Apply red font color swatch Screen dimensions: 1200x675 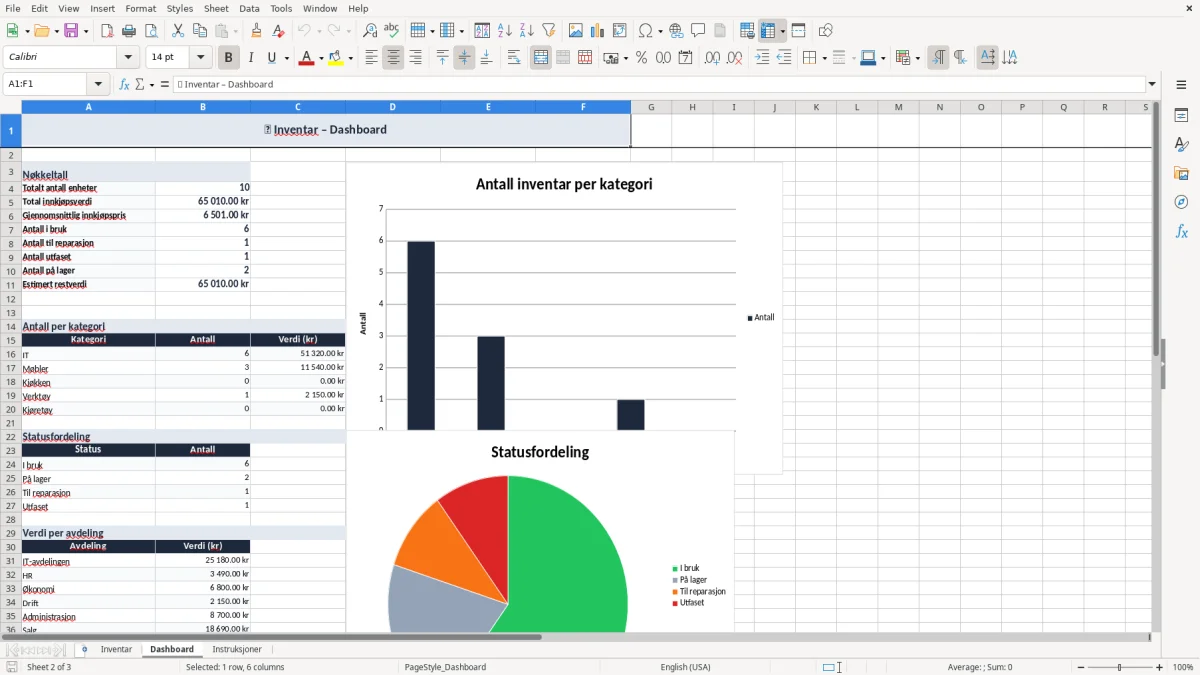pos(306,58)
